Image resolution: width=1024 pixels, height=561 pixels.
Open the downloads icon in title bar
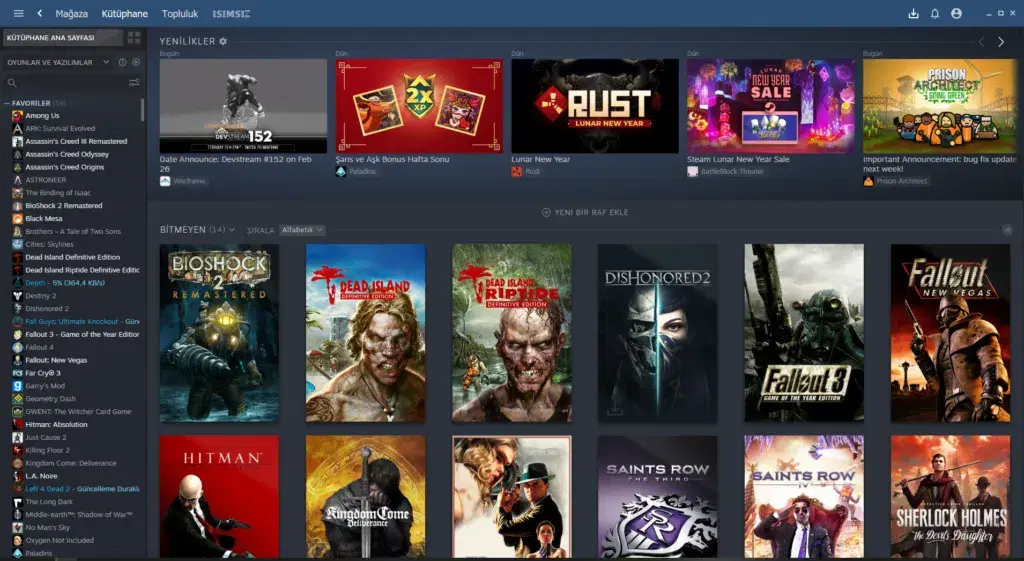[913, 14]
